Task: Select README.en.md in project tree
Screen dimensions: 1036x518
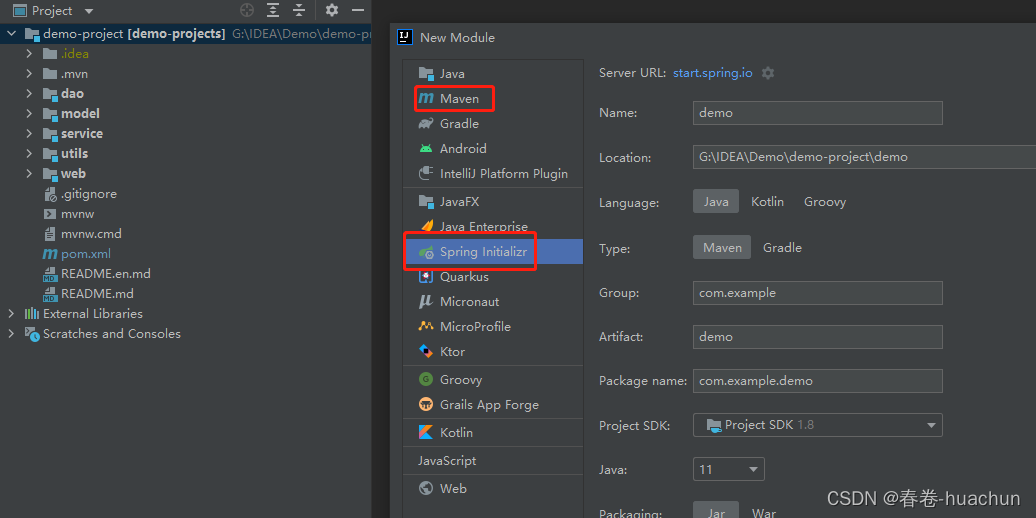Action: pyautogui.click(x=106, y=274)
